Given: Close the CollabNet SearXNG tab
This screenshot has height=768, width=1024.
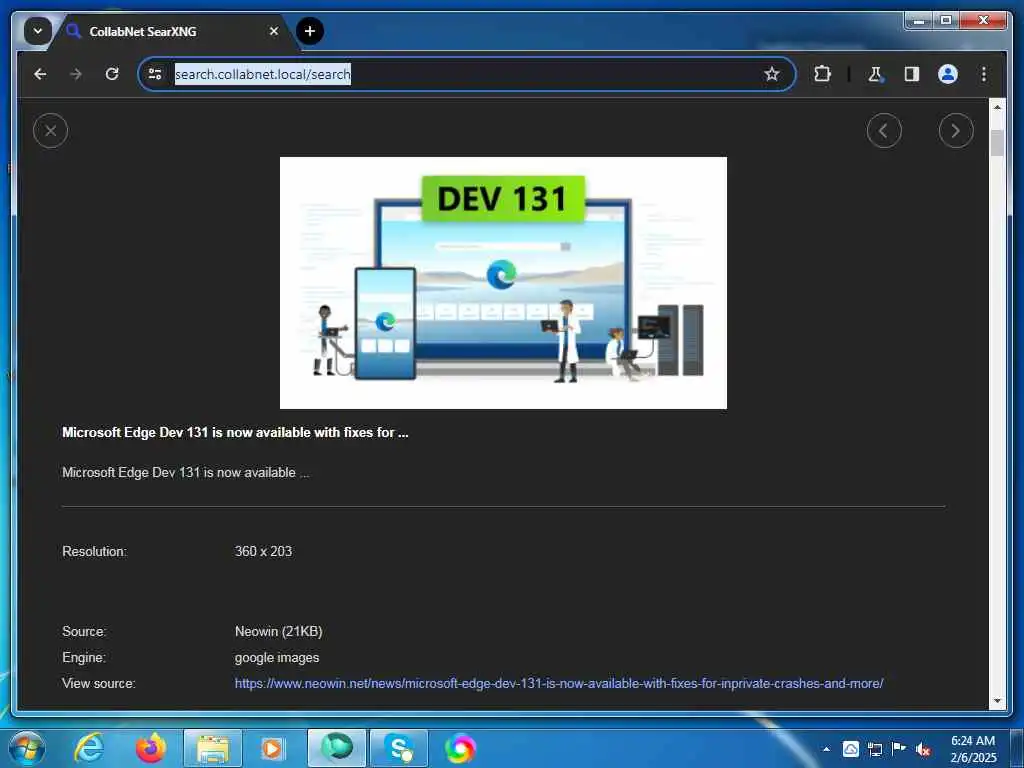Looking at the screenshot, I should point(274,31).
